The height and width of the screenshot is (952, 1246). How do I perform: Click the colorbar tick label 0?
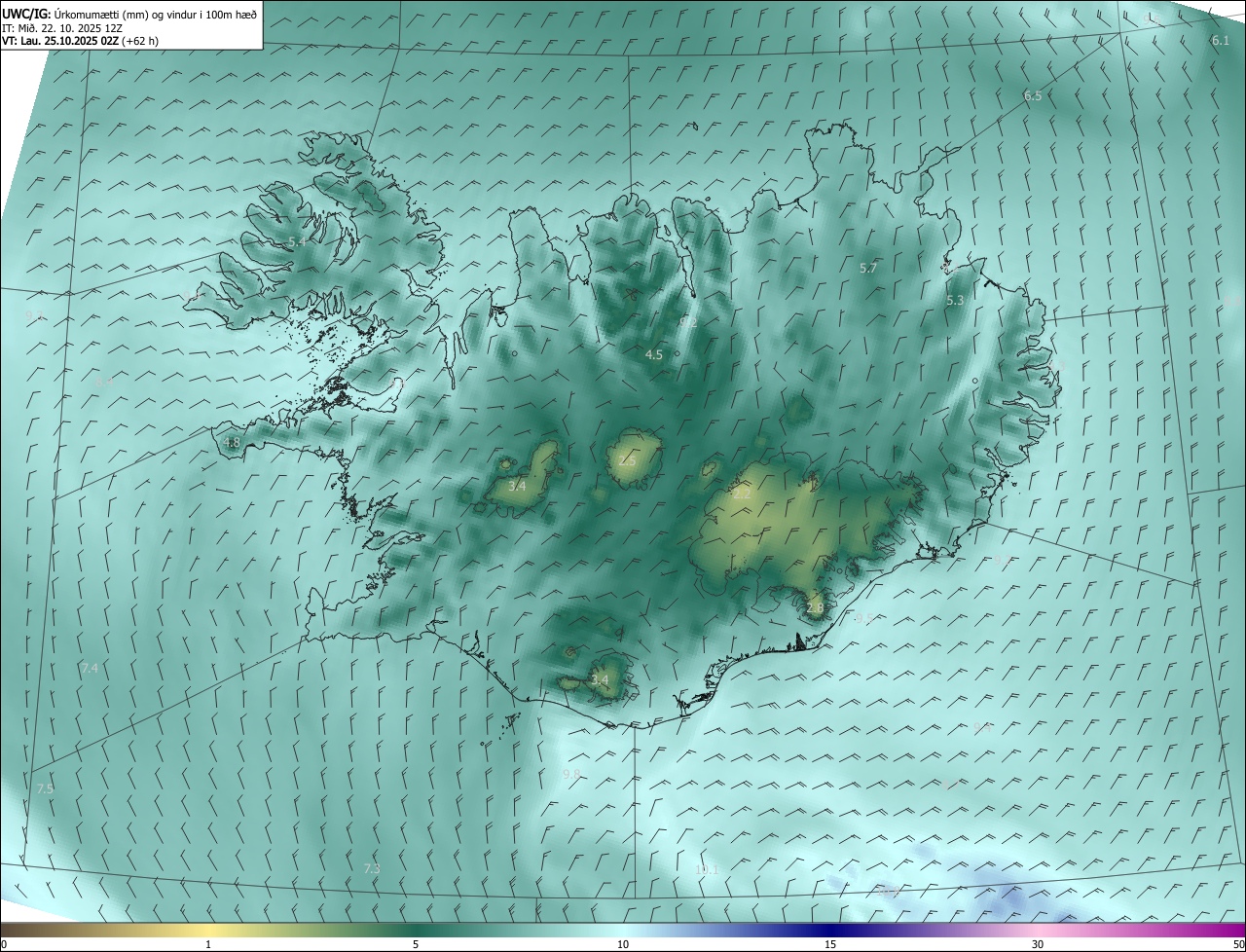coord(4,944)
